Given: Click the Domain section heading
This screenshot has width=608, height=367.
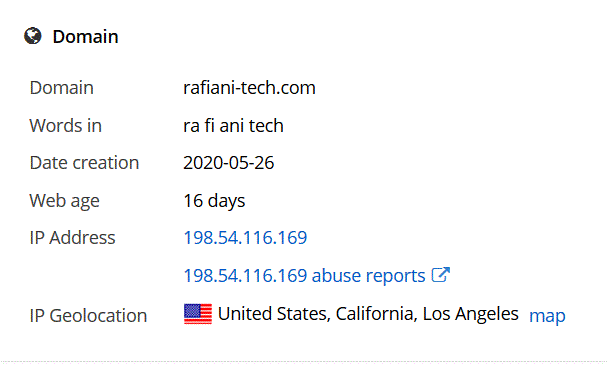Looking at the screenshot, I should click(85, 36).
